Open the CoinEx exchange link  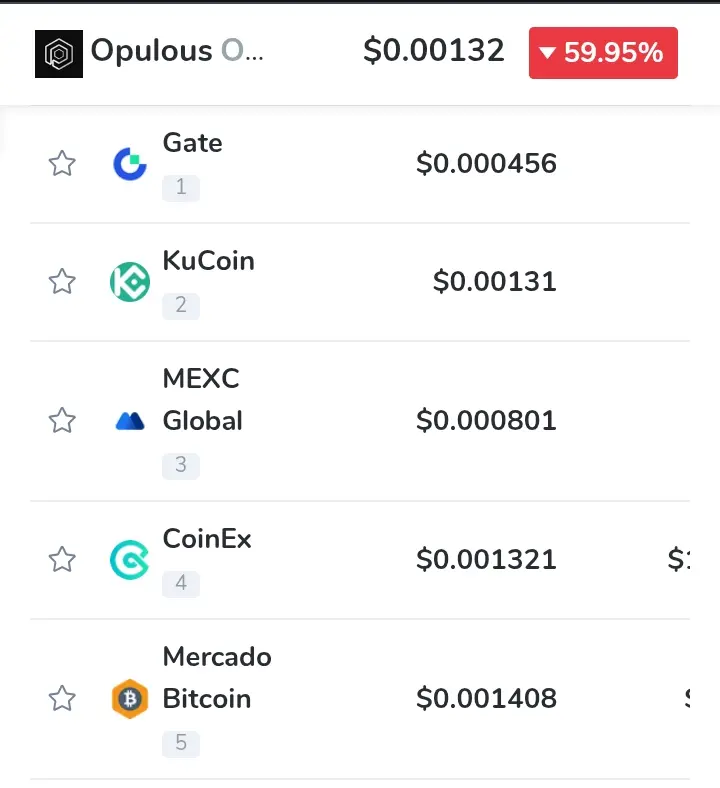(x=207, y=539)
